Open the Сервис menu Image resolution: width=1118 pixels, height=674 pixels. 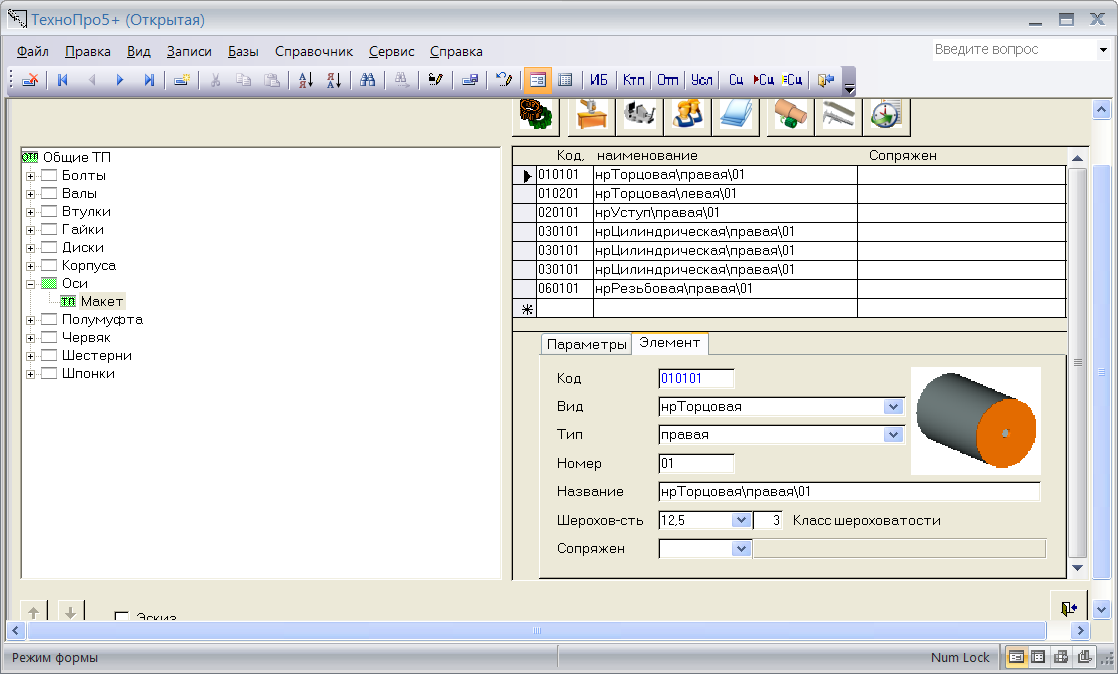(x=391, y=51)
